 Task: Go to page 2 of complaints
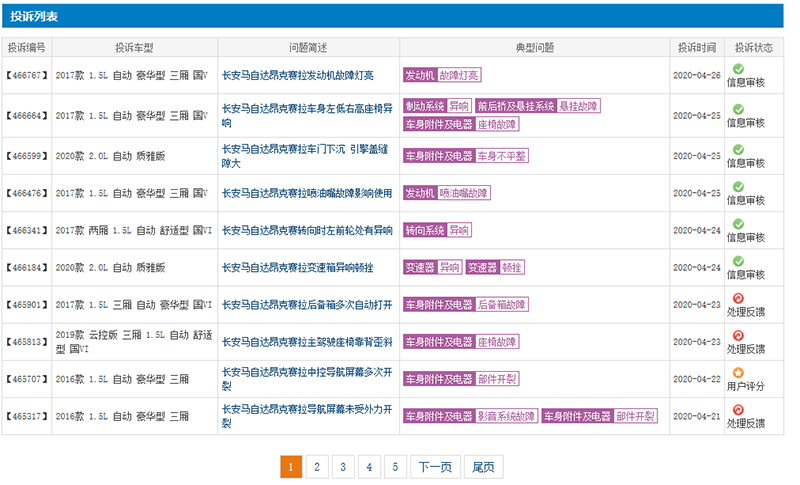pyautogui.click(x=316, y=467)
